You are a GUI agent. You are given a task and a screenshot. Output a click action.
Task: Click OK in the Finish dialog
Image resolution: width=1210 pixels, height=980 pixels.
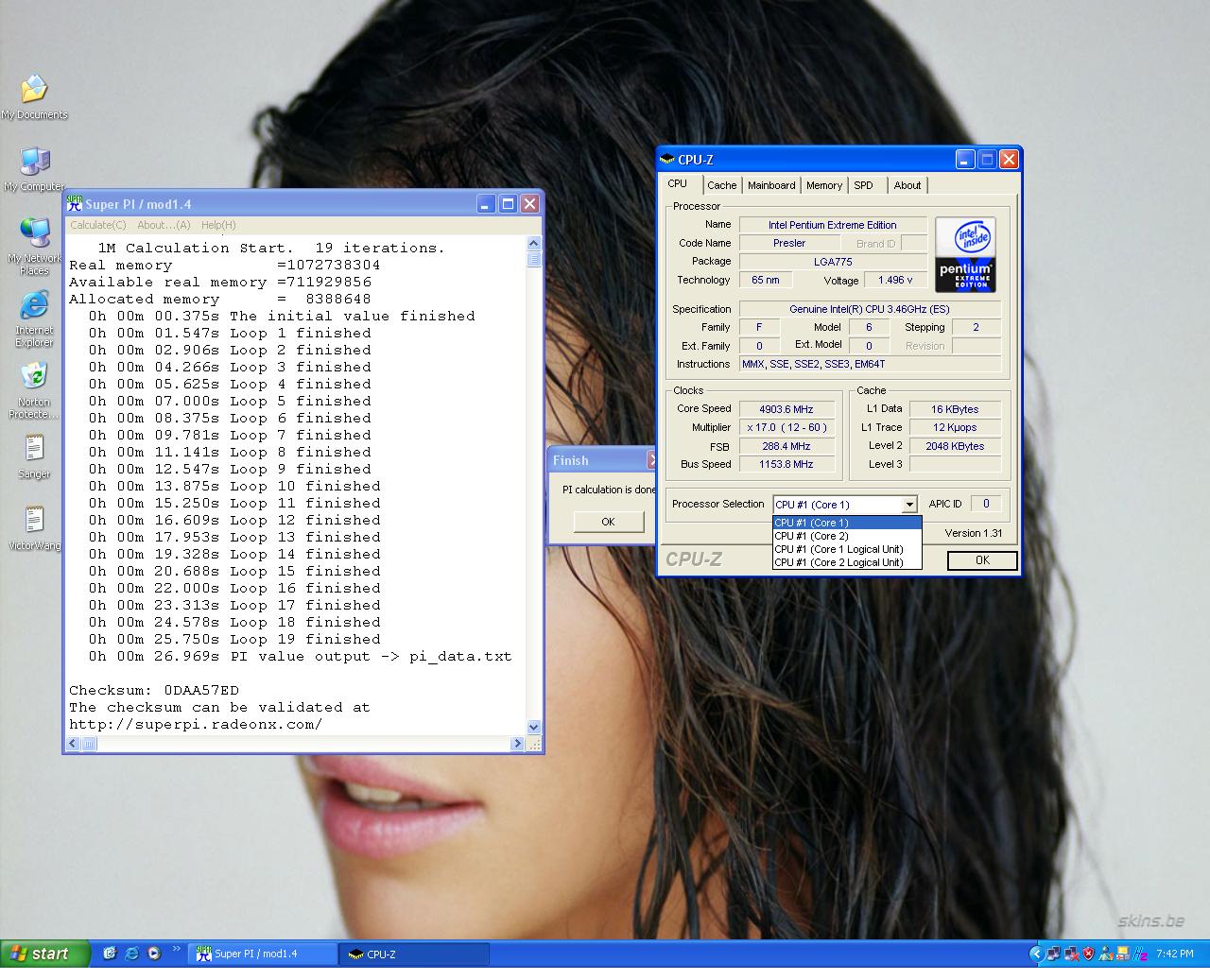click(608, 522)
